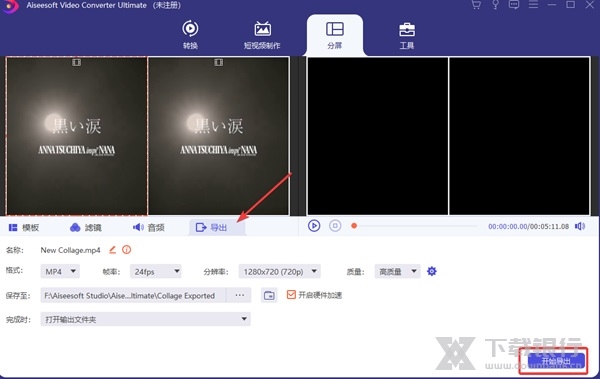Image resolution: width=600 pixels, height=379 pixels.
Task: Open the 导出 export tab
Action: point(217,227)
